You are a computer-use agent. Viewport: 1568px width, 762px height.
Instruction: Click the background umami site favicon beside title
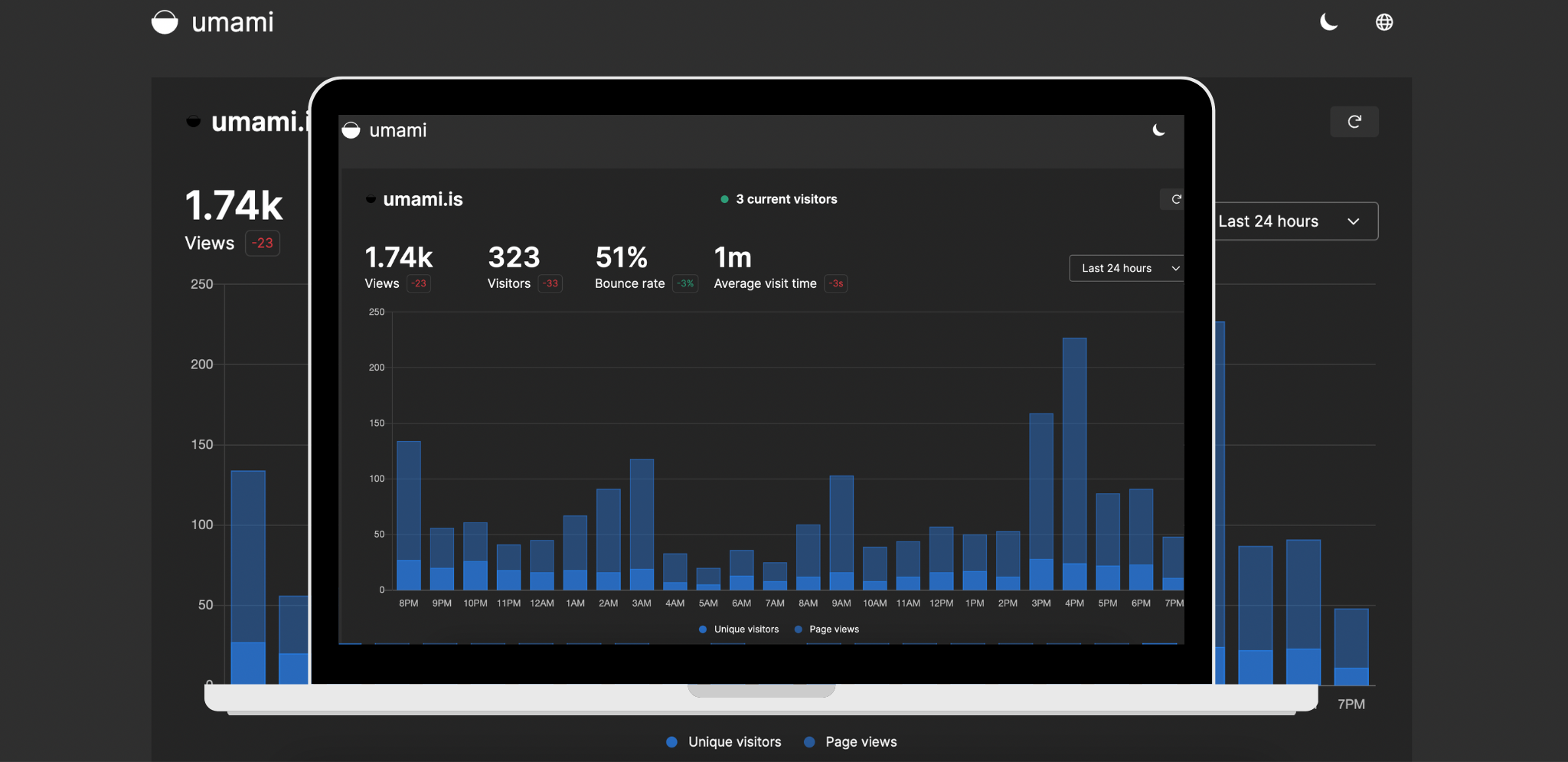point(194,121)
